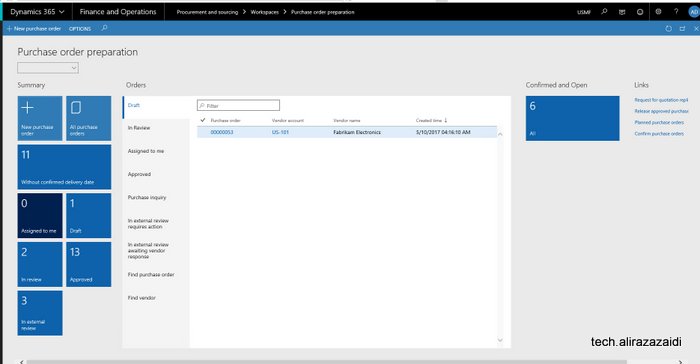Click the refresh page icon in action pane
700x364 pixels.
[x=668, y=29]
